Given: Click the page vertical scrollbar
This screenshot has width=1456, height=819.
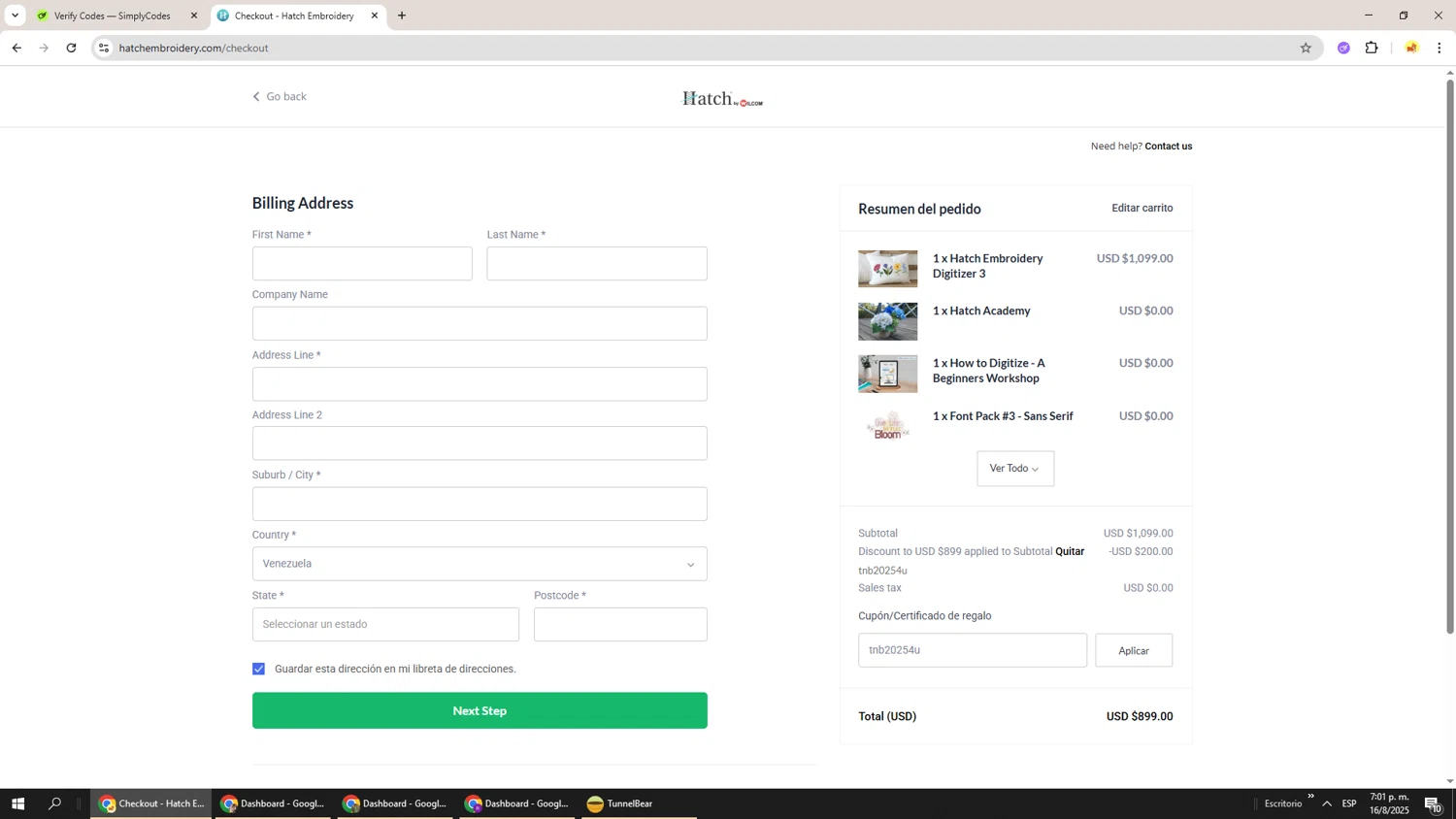Looking at the screenshot, I should pos(1450,357).
